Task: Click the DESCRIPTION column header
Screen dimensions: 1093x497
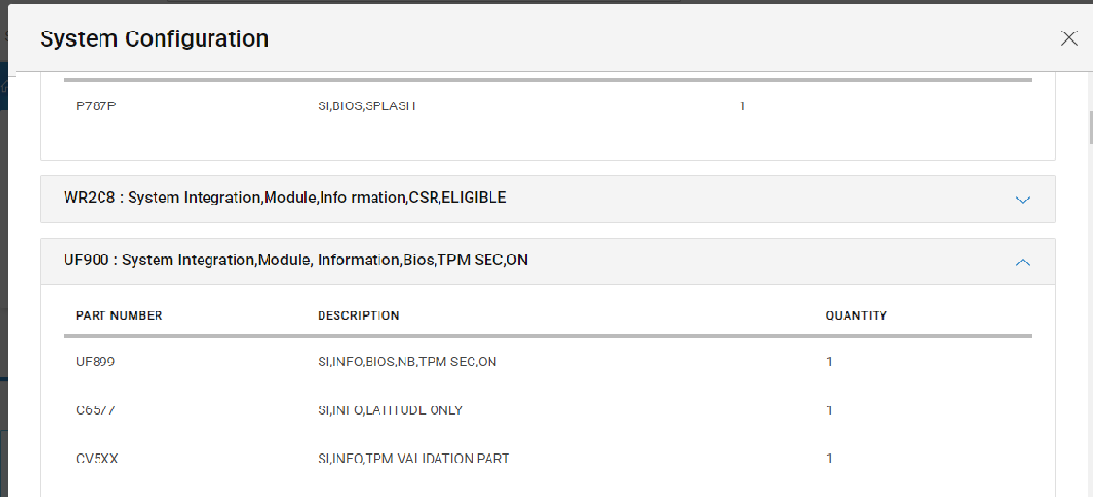Action: (x=358, y=316)
